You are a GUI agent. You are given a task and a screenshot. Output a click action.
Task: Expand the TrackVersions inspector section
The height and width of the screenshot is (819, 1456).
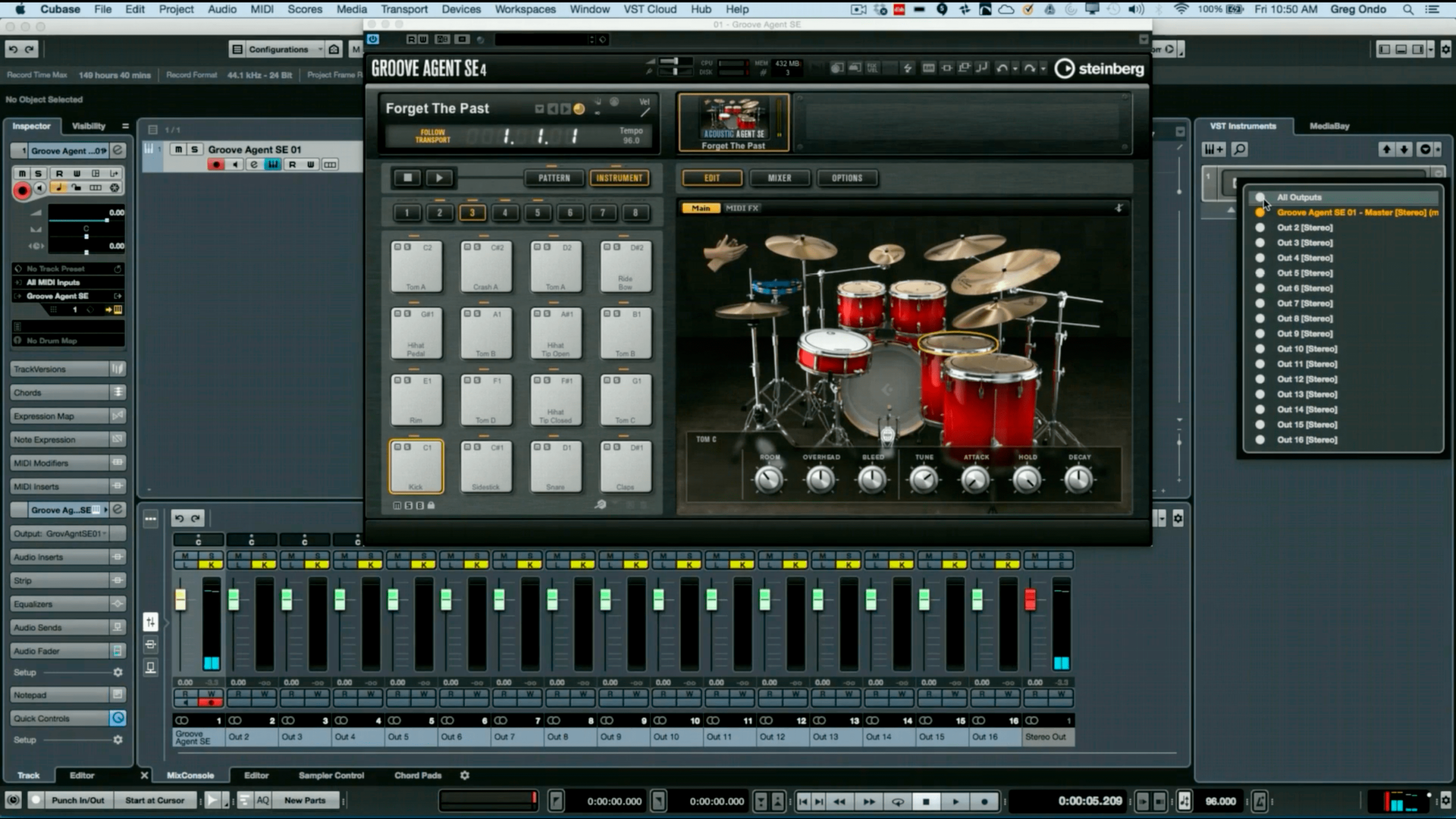tap(67, 369)
